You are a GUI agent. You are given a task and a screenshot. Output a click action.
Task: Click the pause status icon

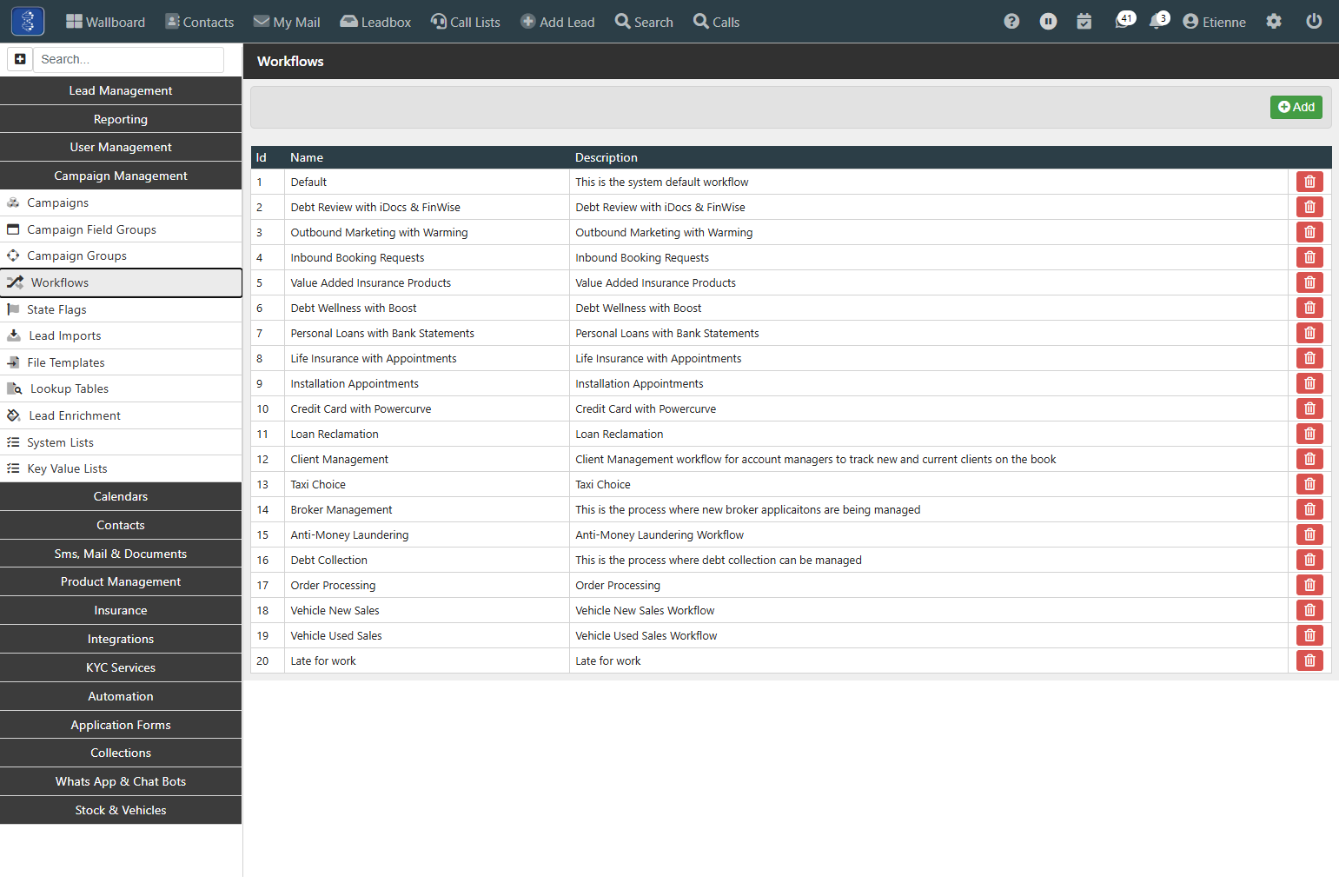1049,22
